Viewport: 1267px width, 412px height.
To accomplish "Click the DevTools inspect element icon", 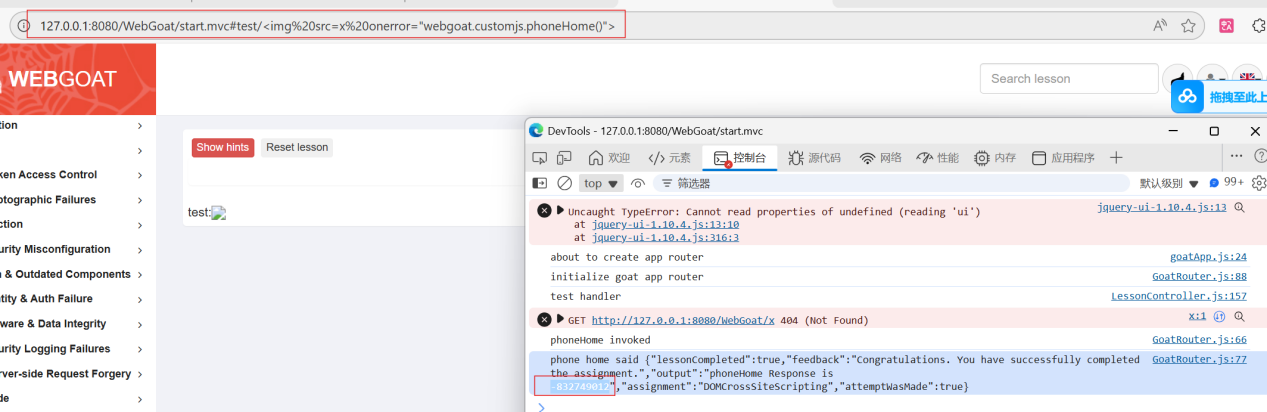I will [540, 158].
